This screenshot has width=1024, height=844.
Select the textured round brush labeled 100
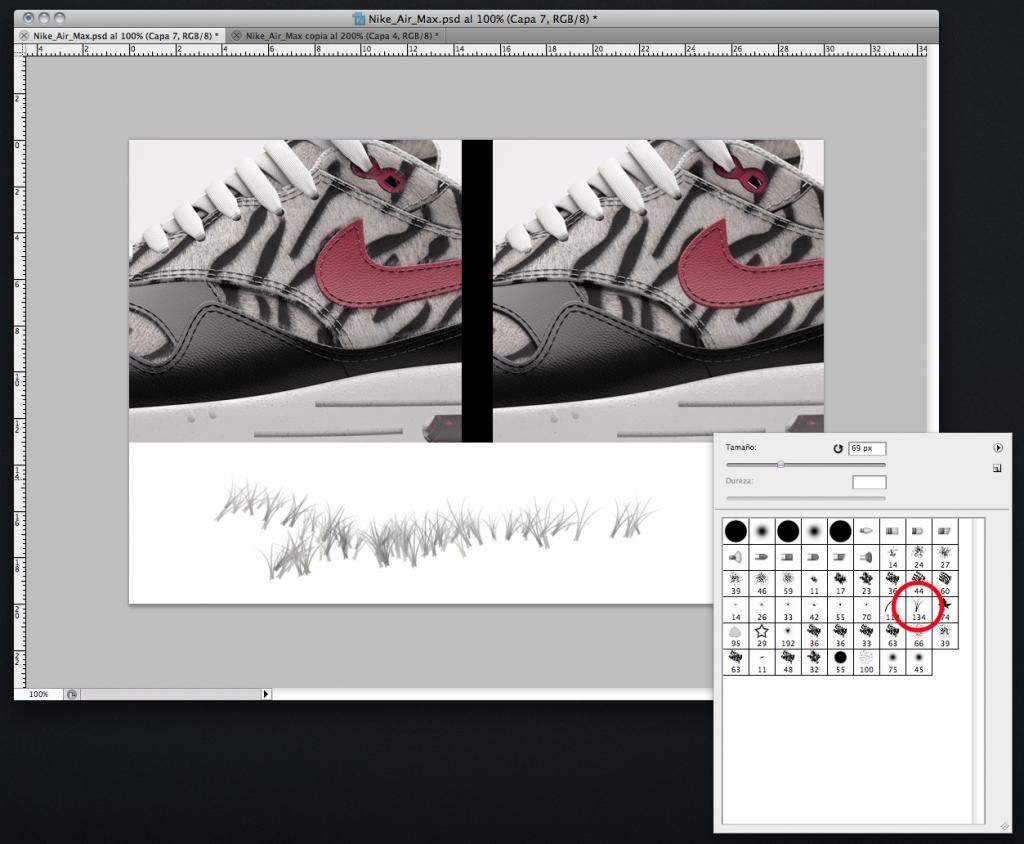tap(866, 662)
